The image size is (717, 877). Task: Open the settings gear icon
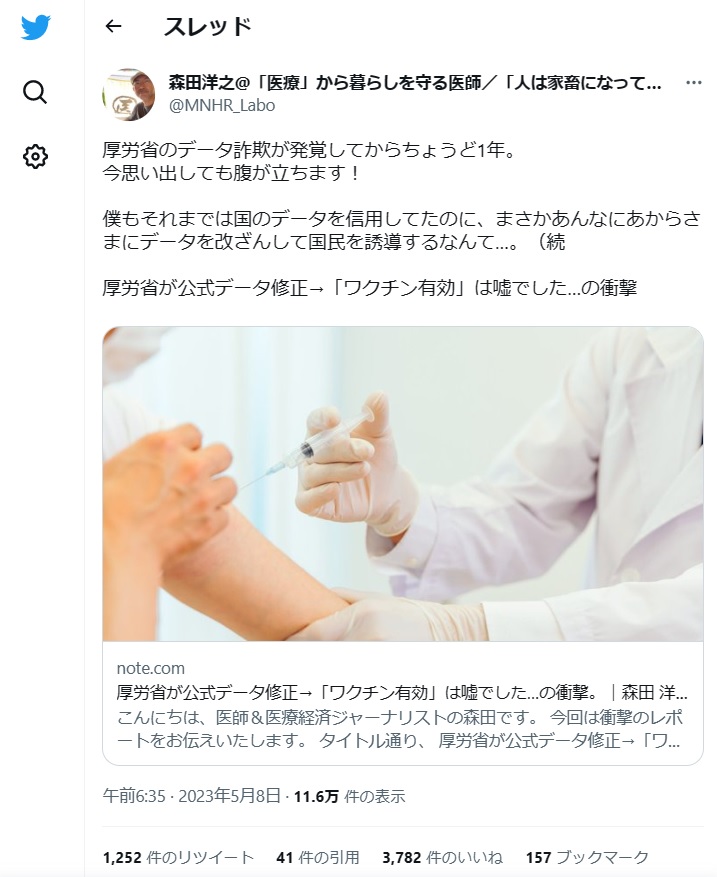[x=35, y=156]
